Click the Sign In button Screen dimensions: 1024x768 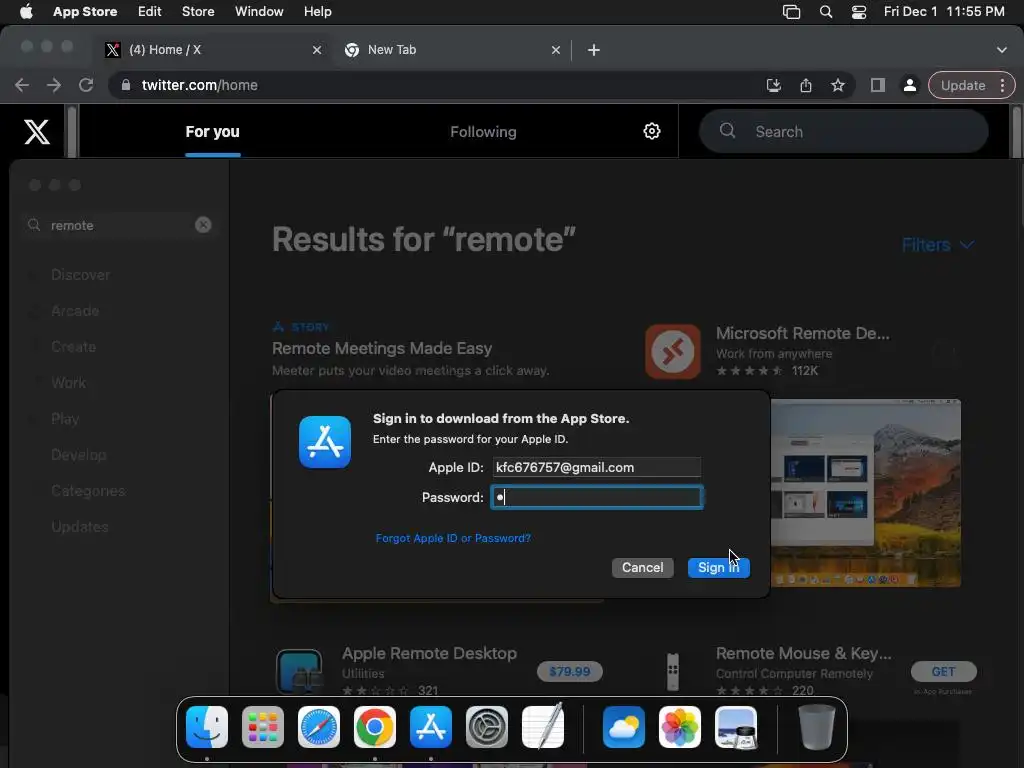(718, 568)
